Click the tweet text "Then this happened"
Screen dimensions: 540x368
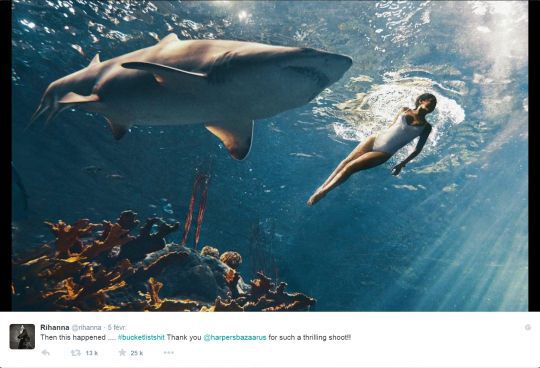(x=73, y=337)
